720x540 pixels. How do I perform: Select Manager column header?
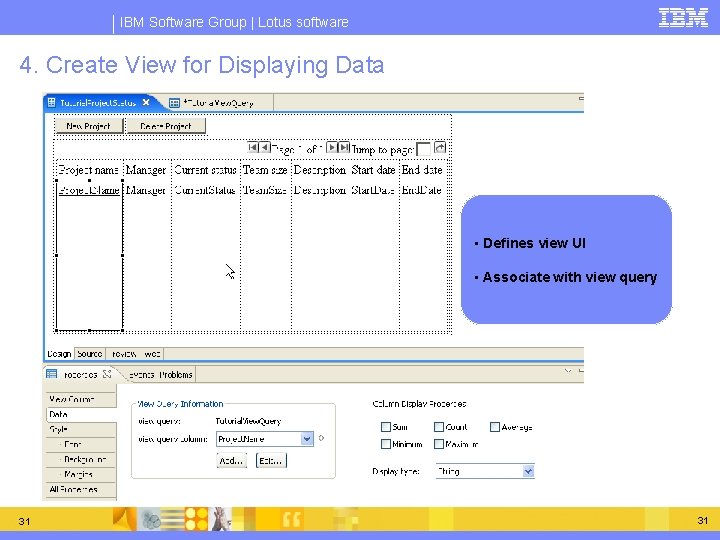coord(146,170)
